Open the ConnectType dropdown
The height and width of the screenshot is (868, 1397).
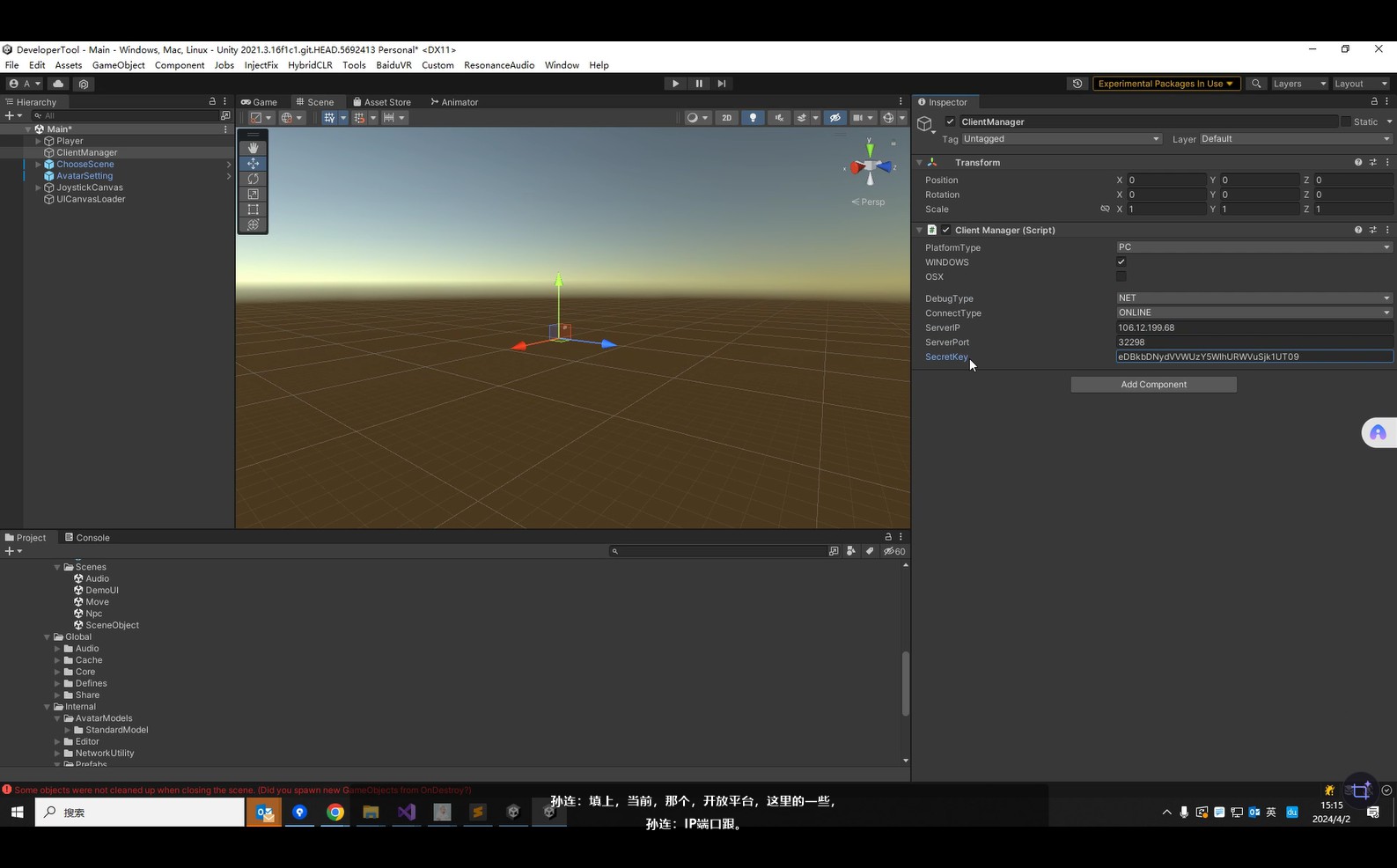click(x=1254, y=313)
